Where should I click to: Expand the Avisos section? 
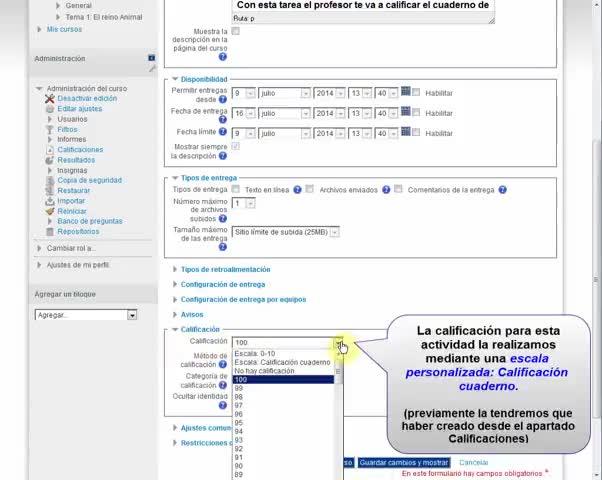pos(192,314)
